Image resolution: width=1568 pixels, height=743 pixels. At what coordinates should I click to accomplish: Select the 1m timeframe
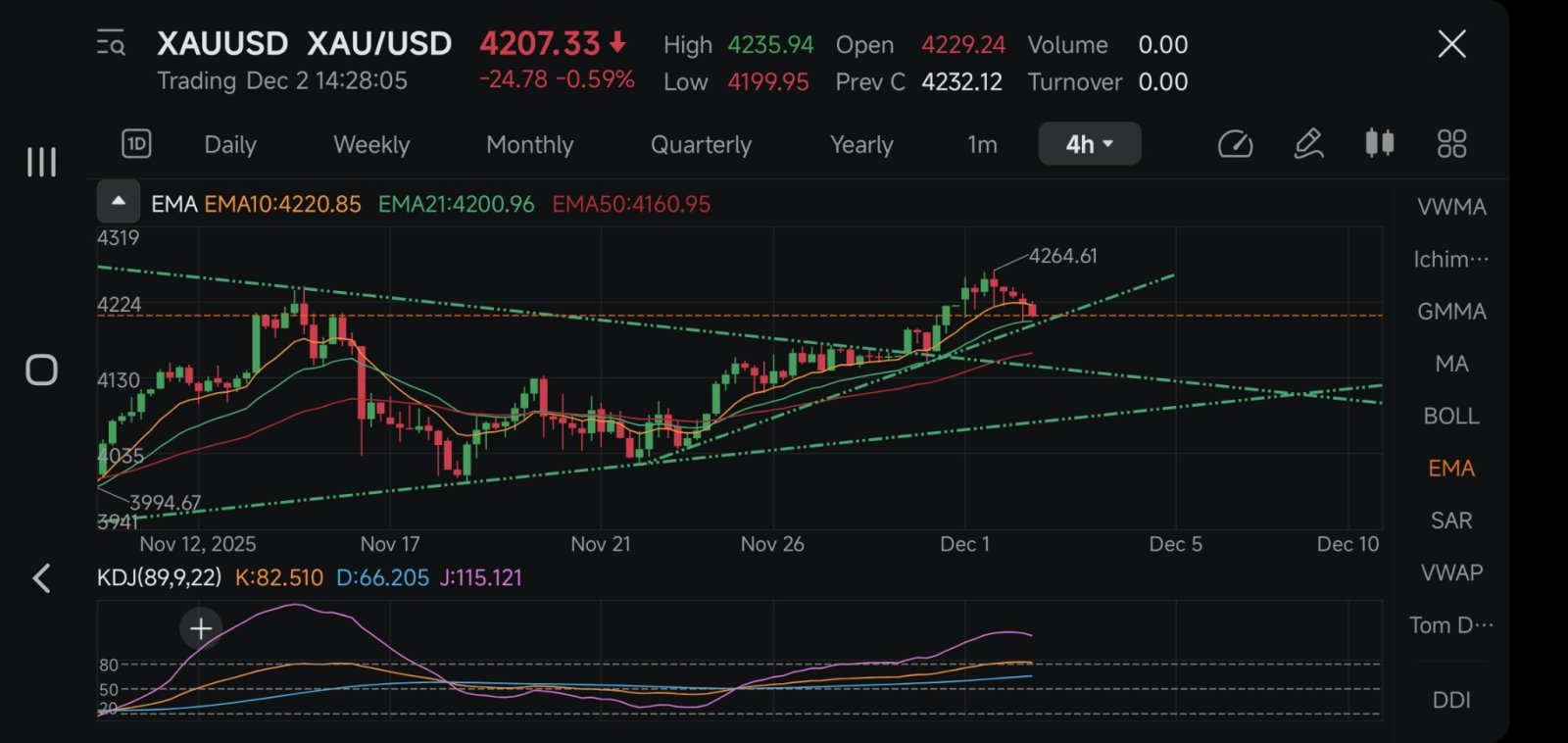982,145
